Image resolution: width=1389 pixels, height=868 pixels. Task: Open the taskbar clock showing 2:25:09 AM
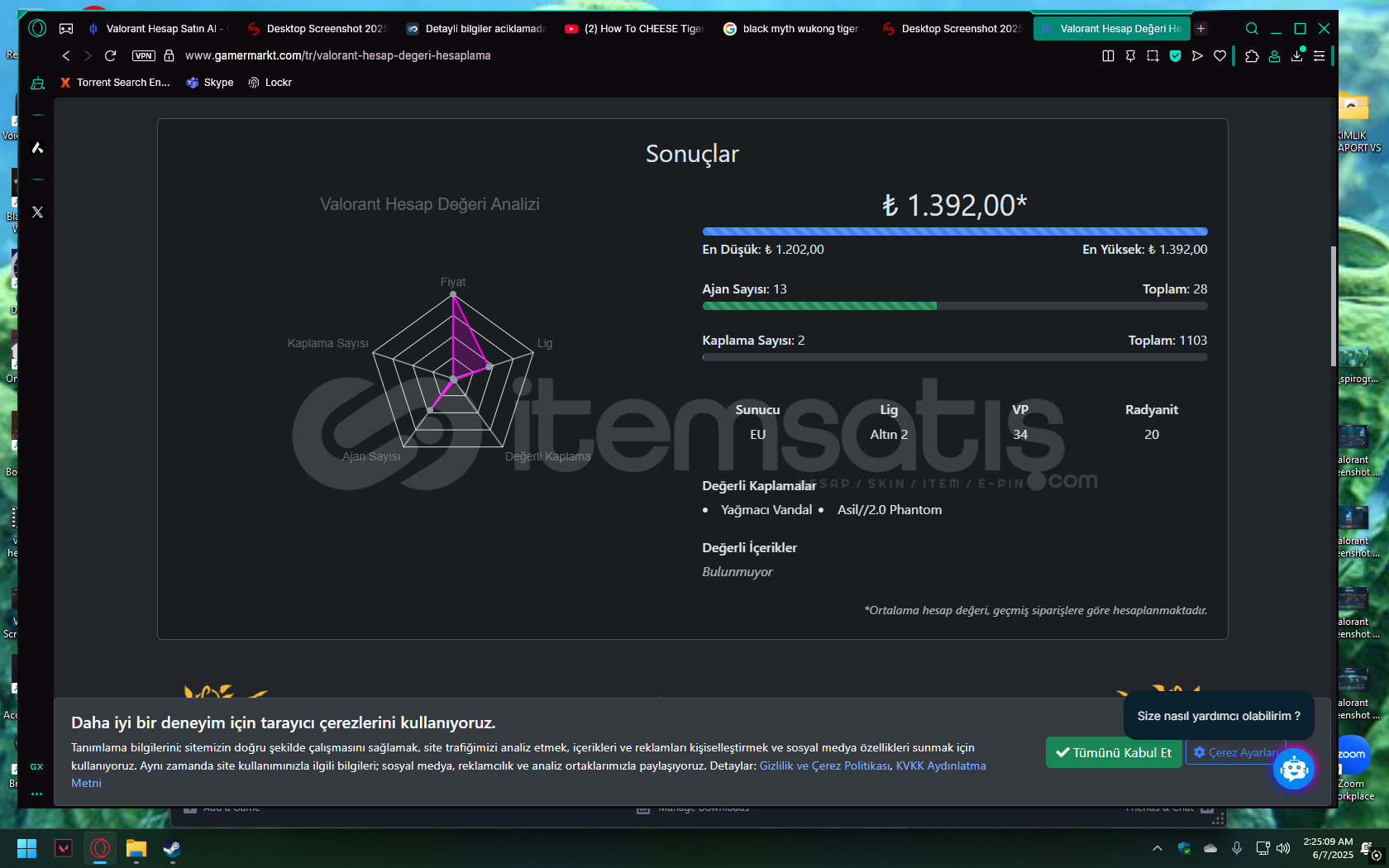[x=1328, y=848]
